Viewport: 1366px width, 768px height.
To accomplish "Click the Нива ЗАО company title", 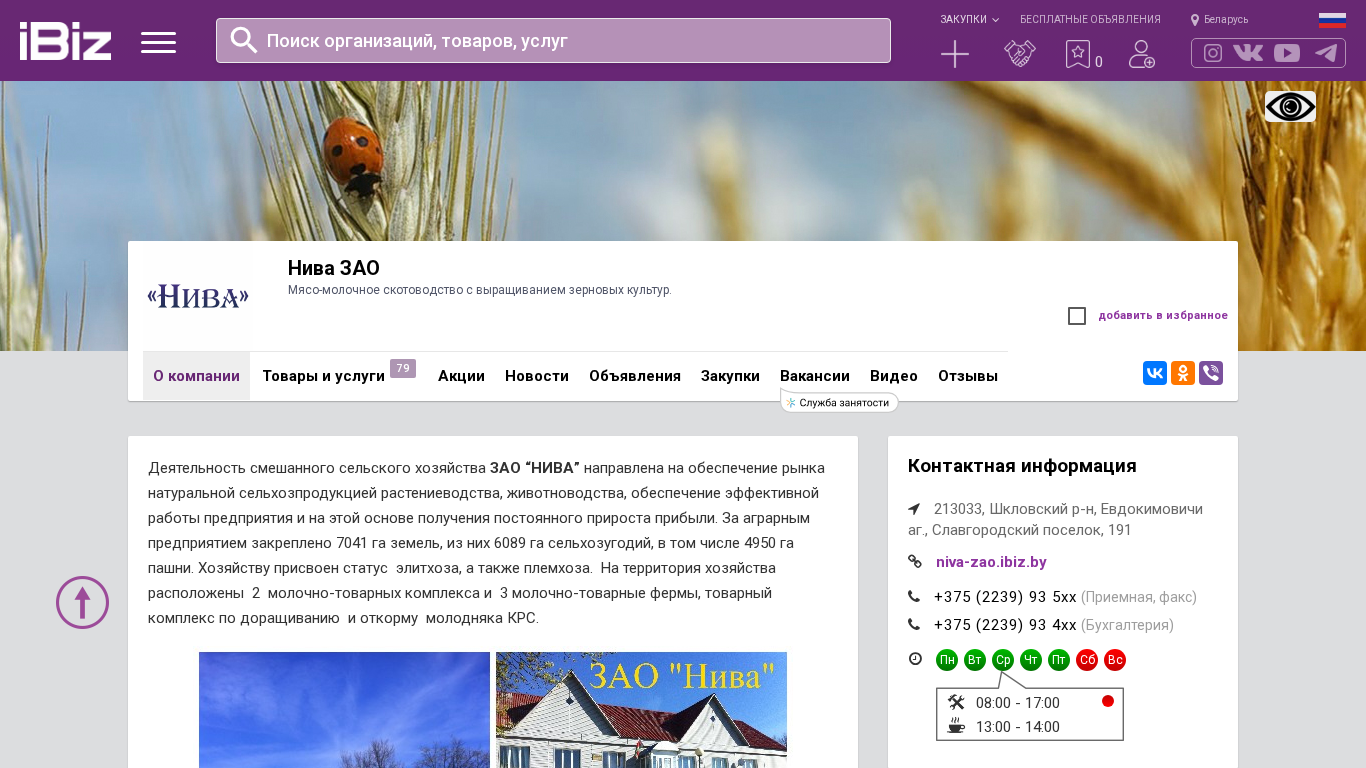I will (334, 268).
